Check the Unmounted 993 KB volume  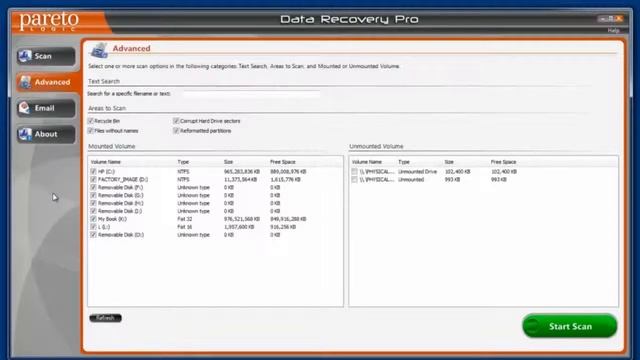(354, 179)
